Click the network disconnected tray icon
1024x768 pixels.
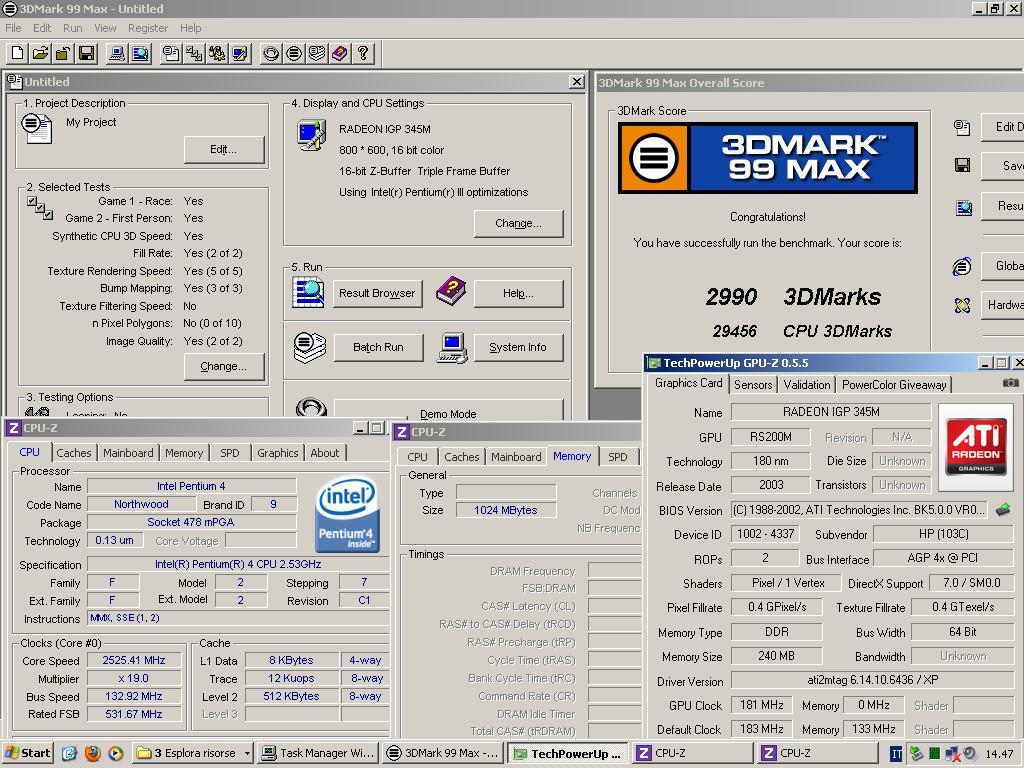point(952,754)
